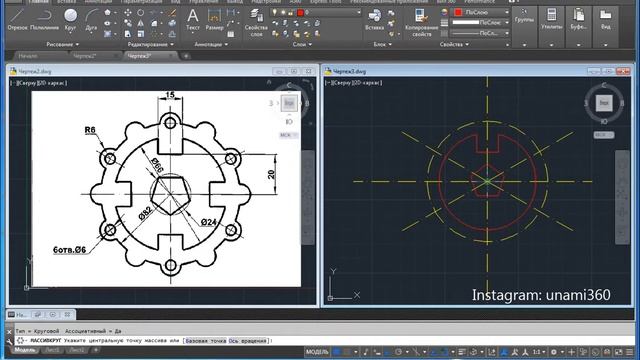
Task: Expand the Рисование panel
Action: (x=62, y=44)
